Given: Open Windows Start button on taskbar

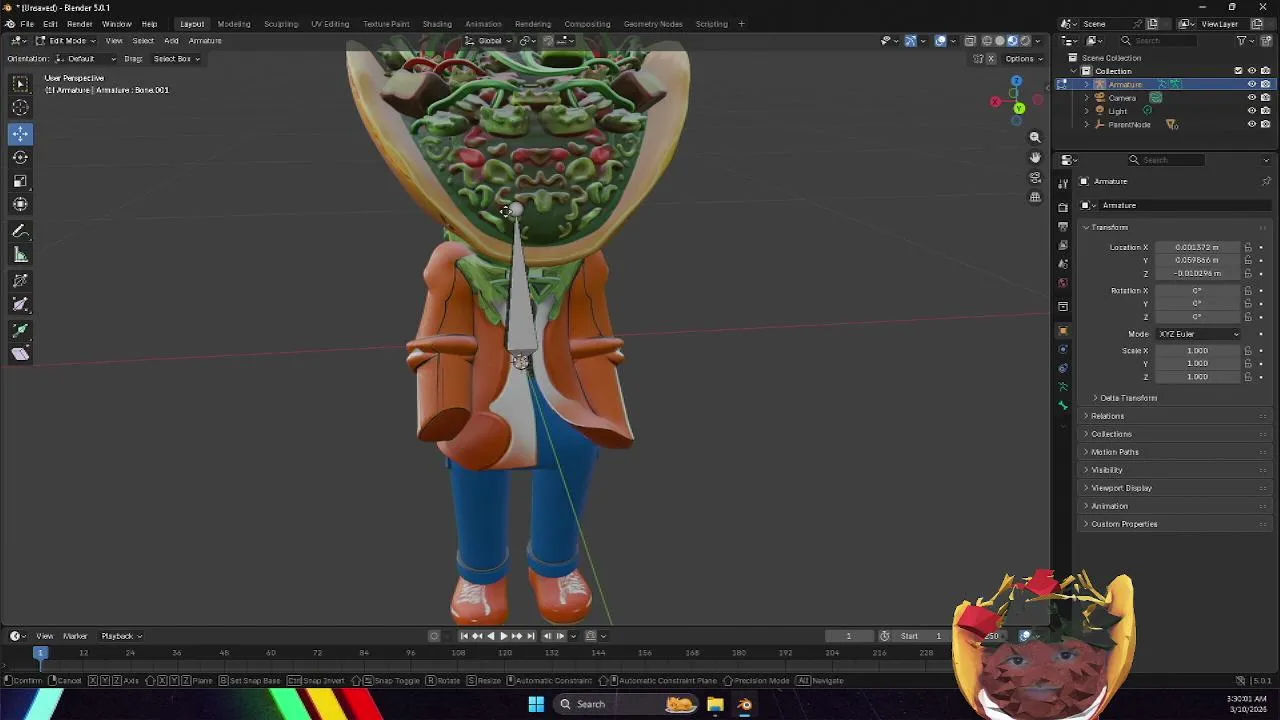Looking at the screenshot, I should (x=536, y=704).
